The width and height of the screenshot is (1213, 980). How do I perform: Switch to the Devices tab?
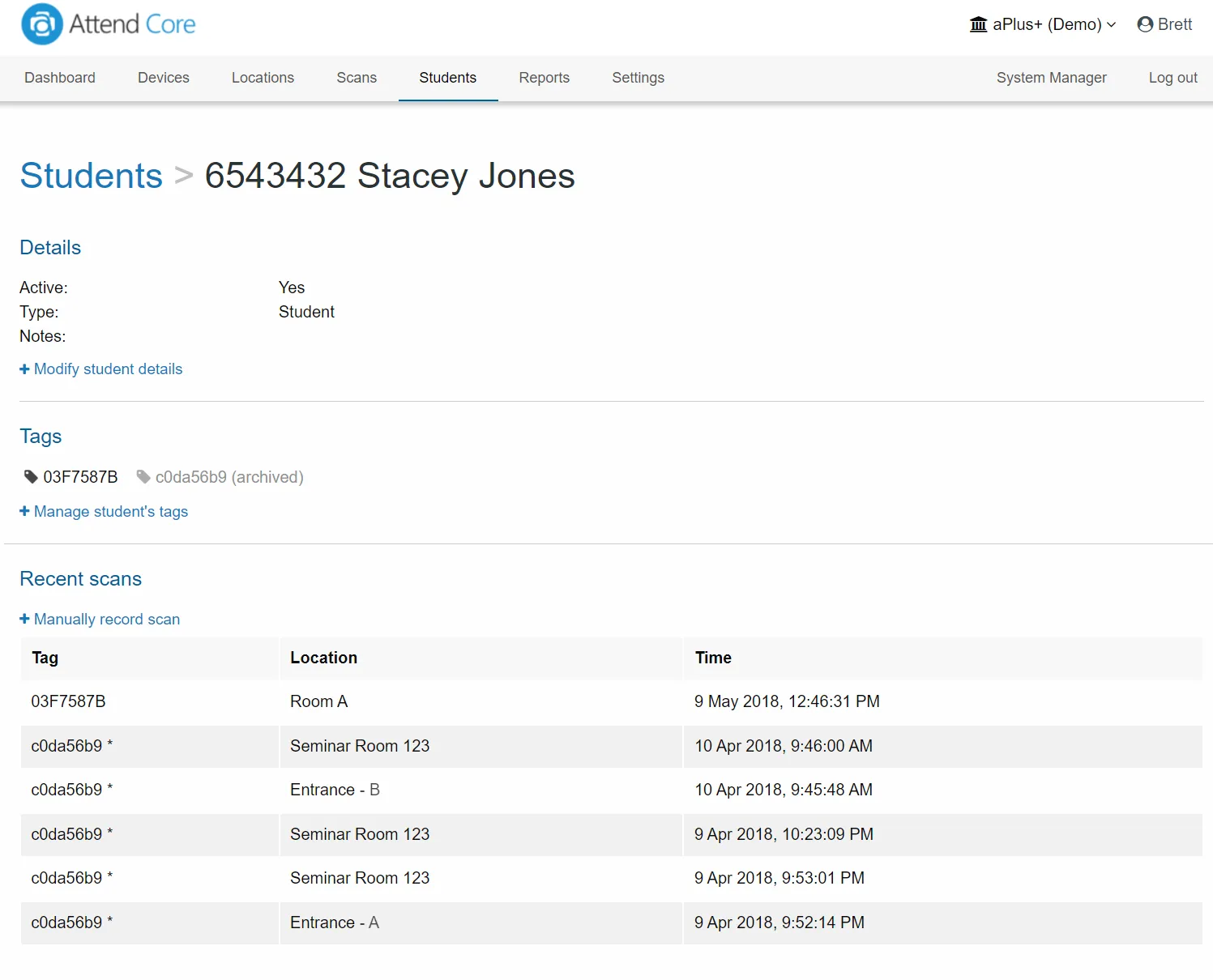point(164,78)
